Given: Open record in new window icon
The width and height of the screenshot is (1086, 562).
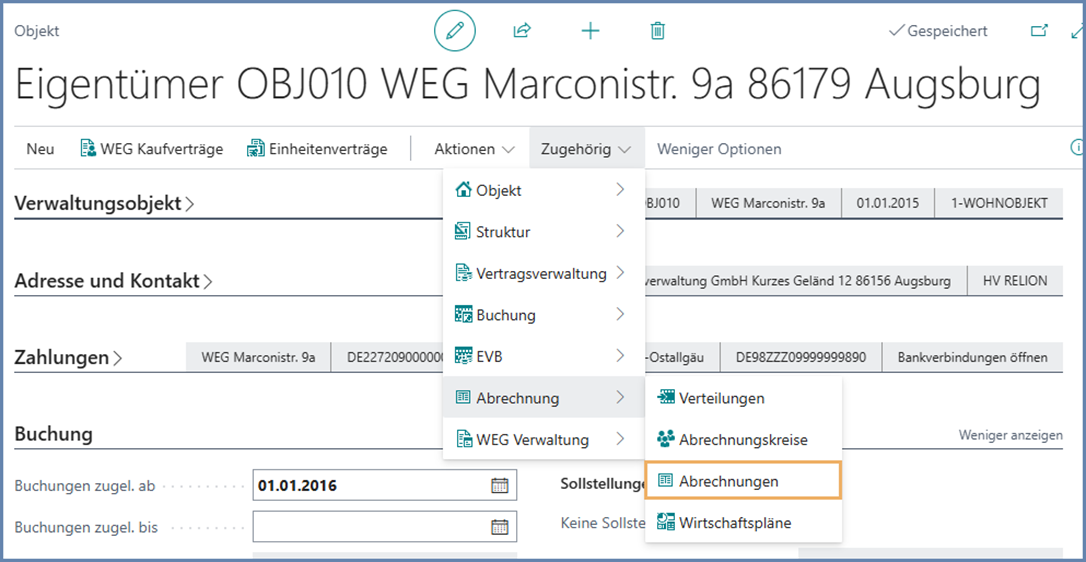Looking at the screenshot, I should coord(1040,31).
